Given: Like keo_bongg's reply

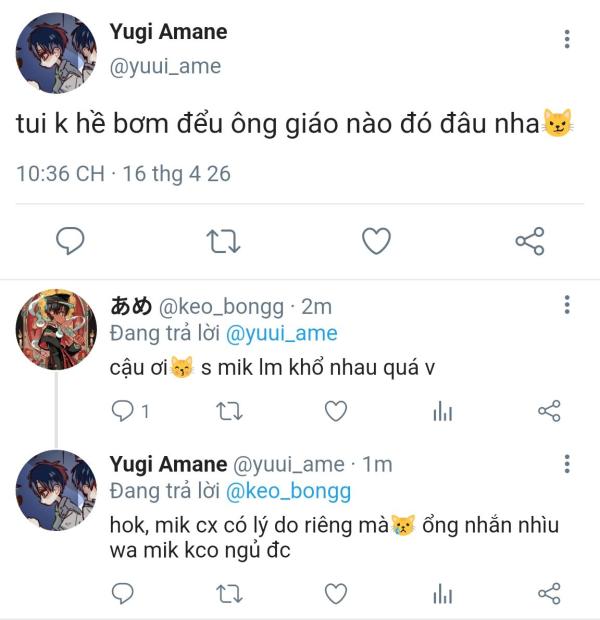Looking at the screenshot, I should point(336,411).
